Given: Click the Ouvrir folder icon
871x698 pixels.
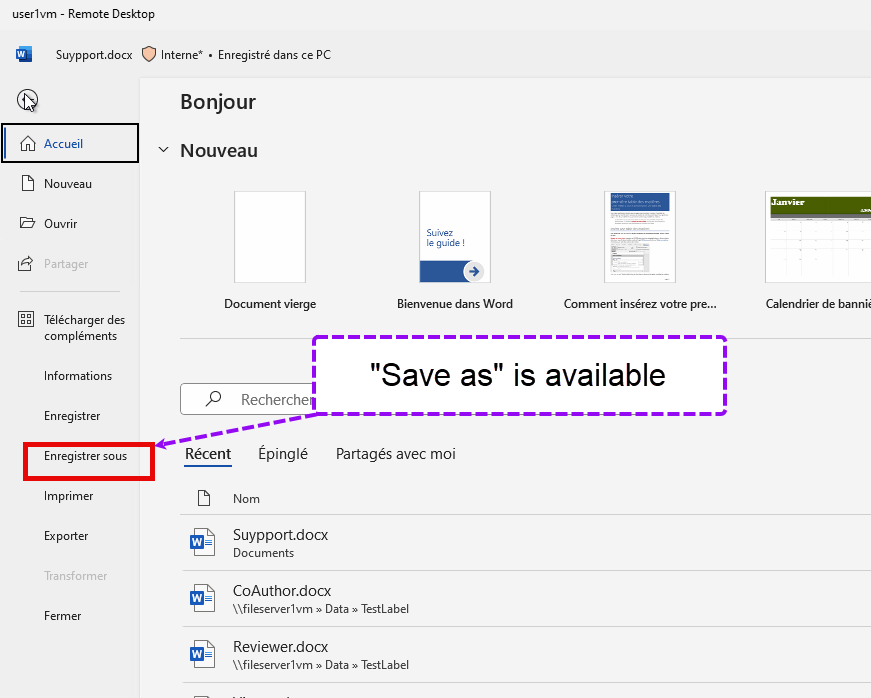Looking at the screenshot, I should click(x=27, y=223).
